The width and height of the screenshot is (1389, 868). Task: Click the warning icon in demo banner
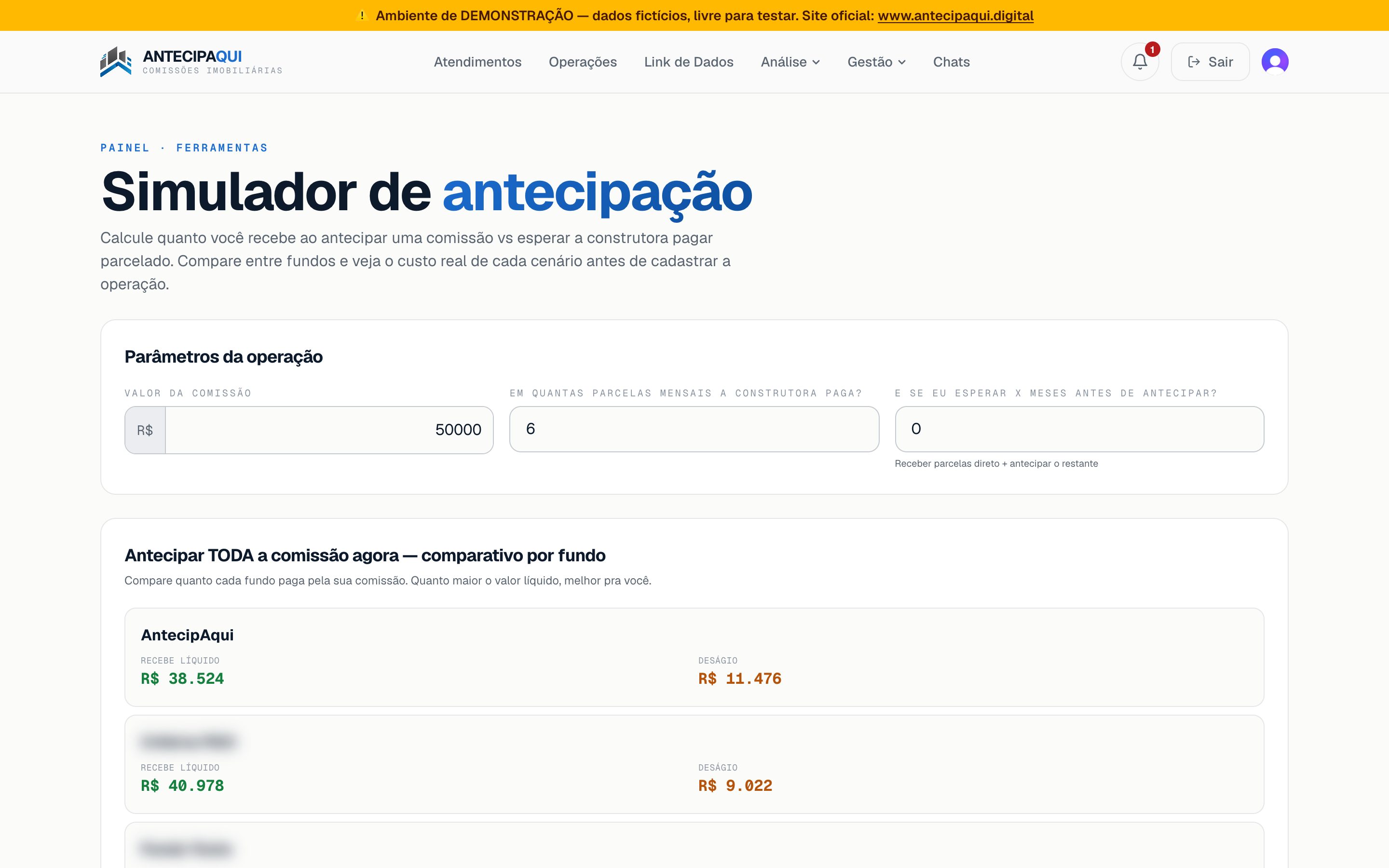click(362, 15)
